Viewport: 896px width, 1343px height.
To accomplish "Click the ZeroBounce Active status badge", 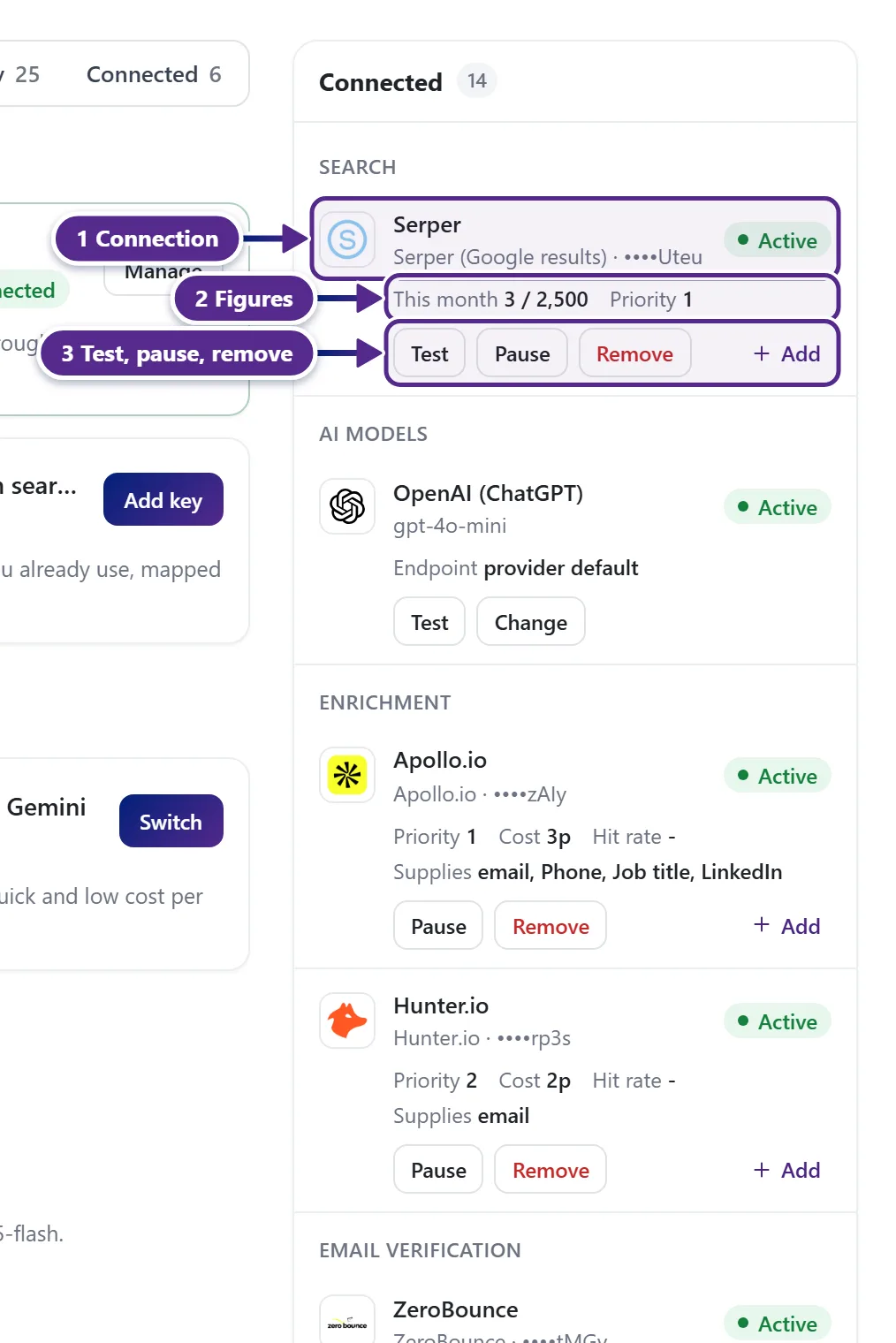I will pyautogui.click(x=778, y=1324).
